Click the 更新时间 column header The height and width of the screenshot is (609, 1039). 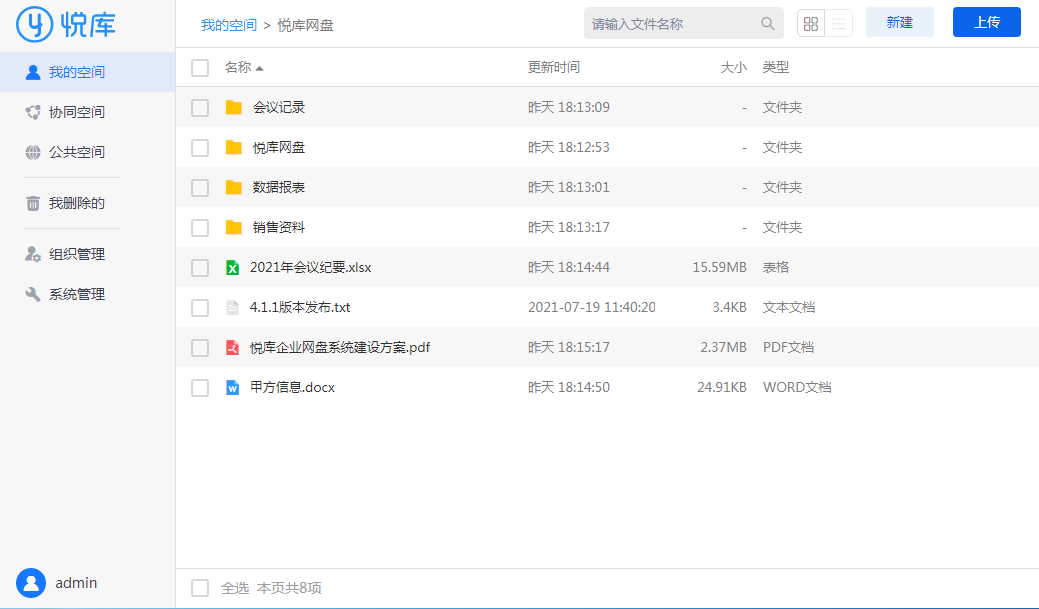click(x=553, y=67)
